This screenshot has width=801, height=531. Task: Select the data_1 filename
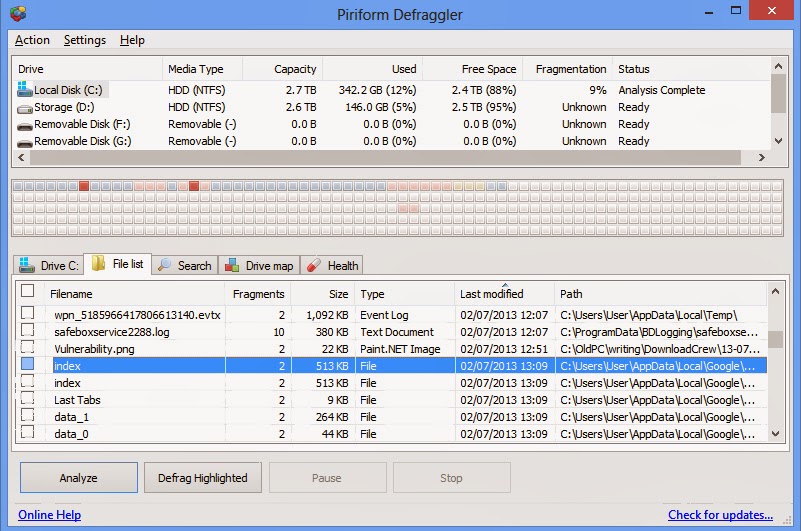pyautogui.click(x=72, y=417)
